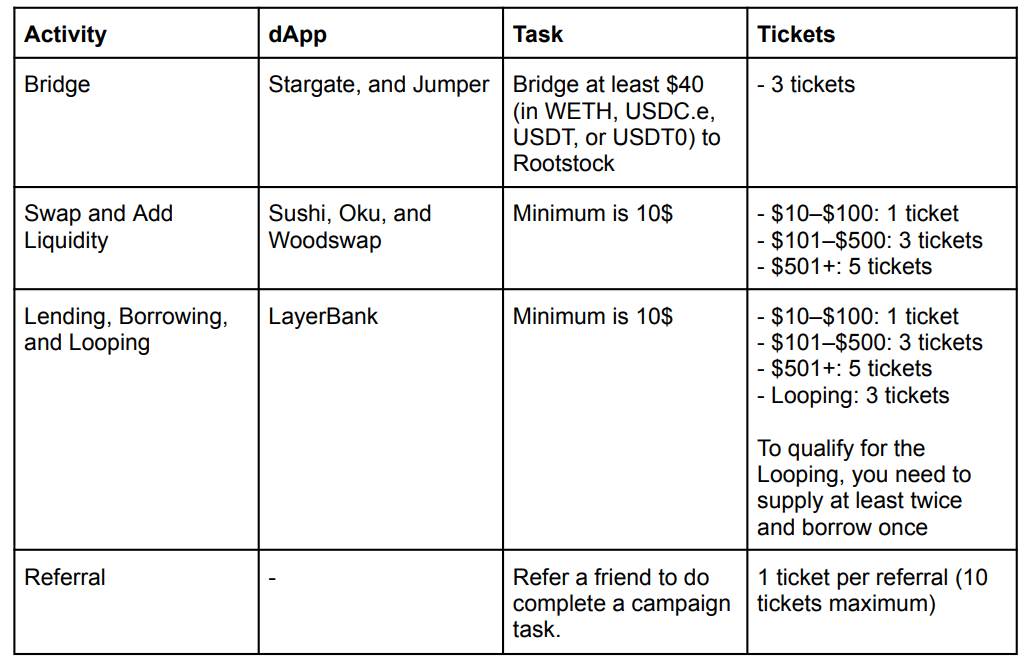Click Minimum is 10$ in the LayerBank row
The width and height of the screenshot is (1033, 665).
[593, 316]
